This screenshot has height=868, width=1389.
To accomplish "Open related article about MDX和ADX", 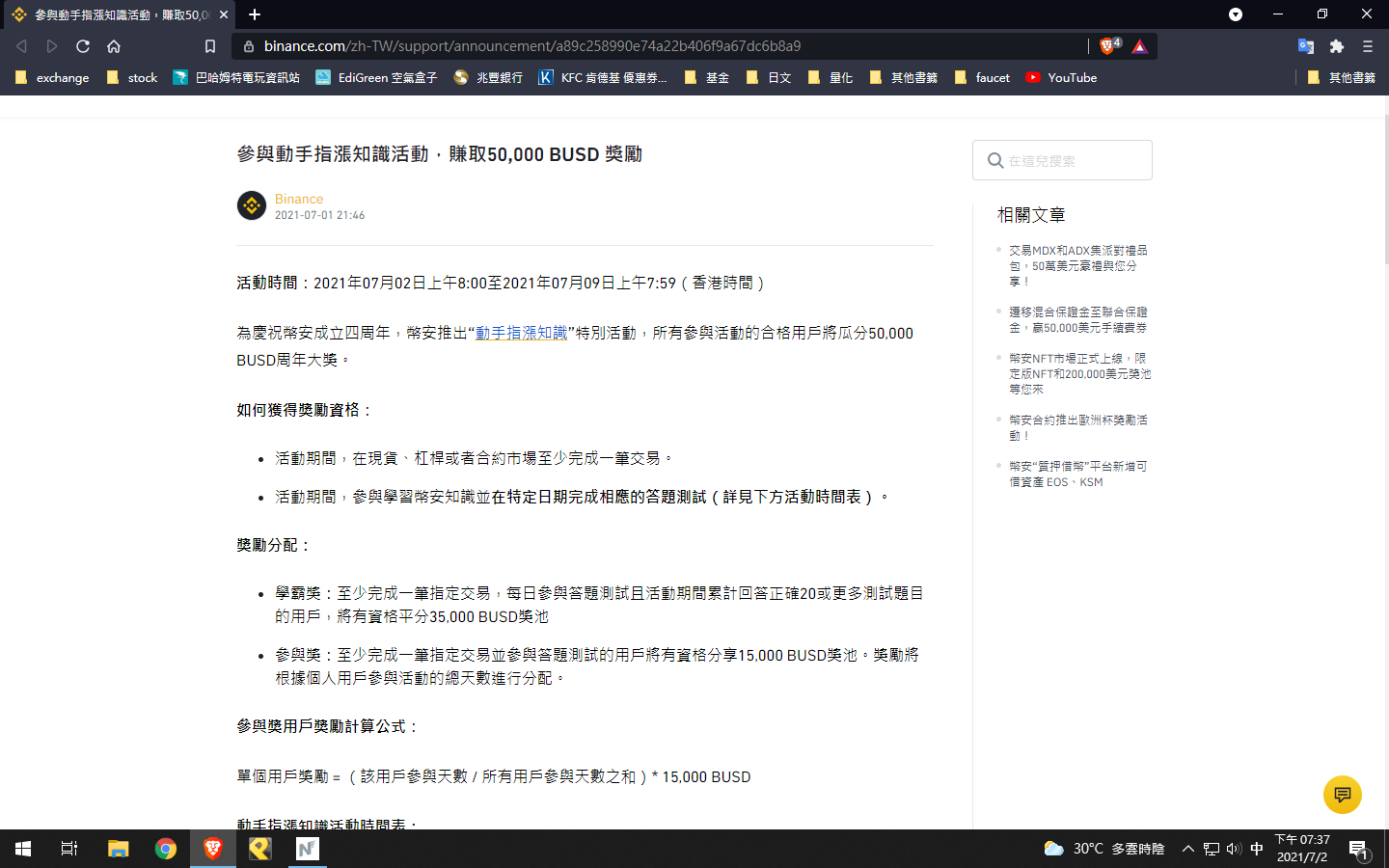I will 1078,265.
